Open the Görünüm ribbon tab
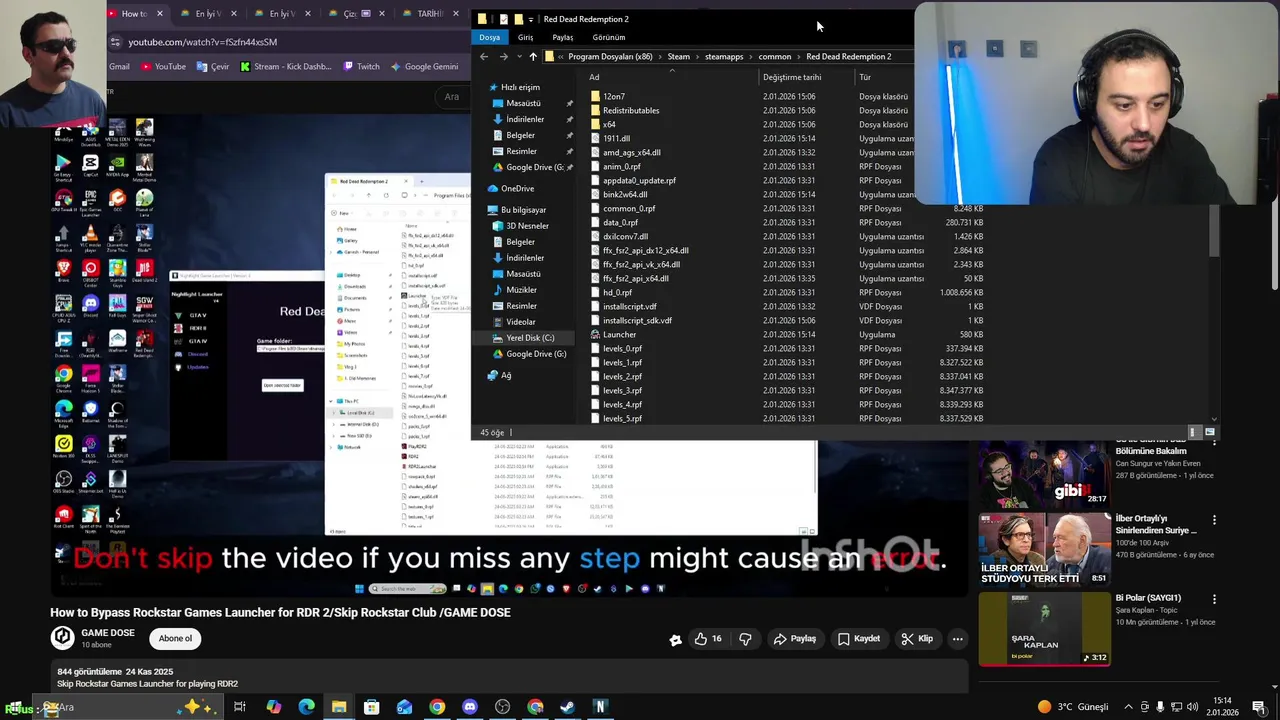 608,37
